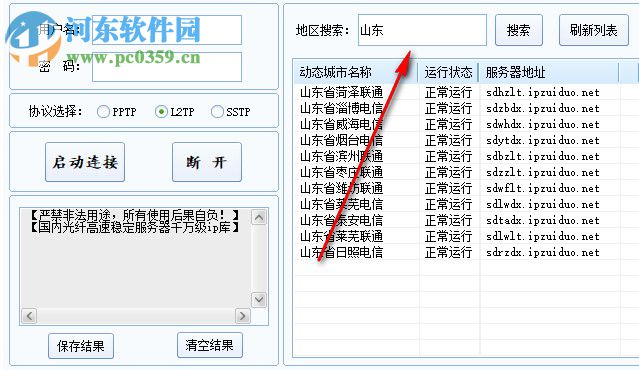
Task: Click server address sdwflt.ipzuiduo.net
Action: click(x=543, y=189)
